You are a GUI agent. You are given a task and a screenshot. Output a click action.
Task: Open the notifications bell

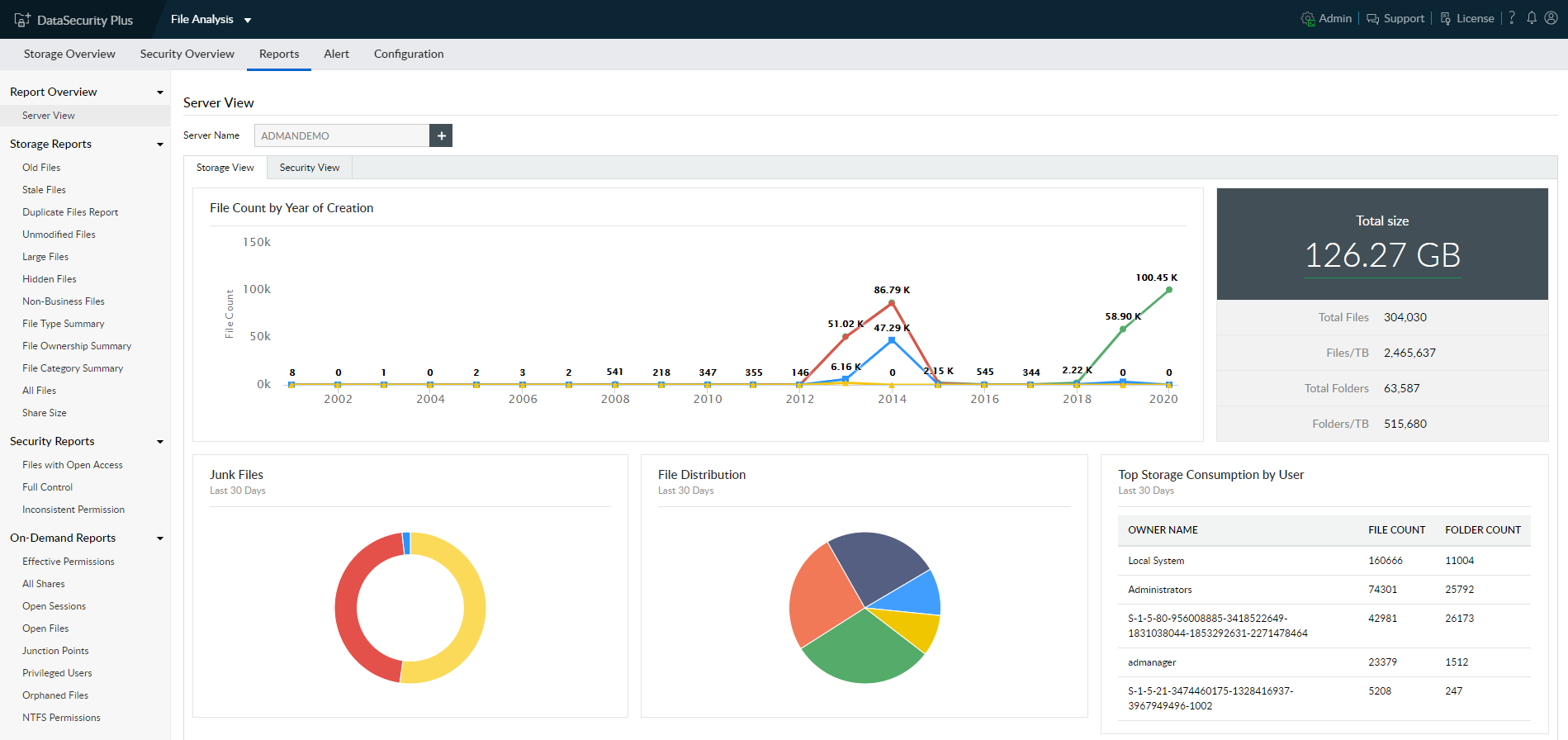(1532, 18)
